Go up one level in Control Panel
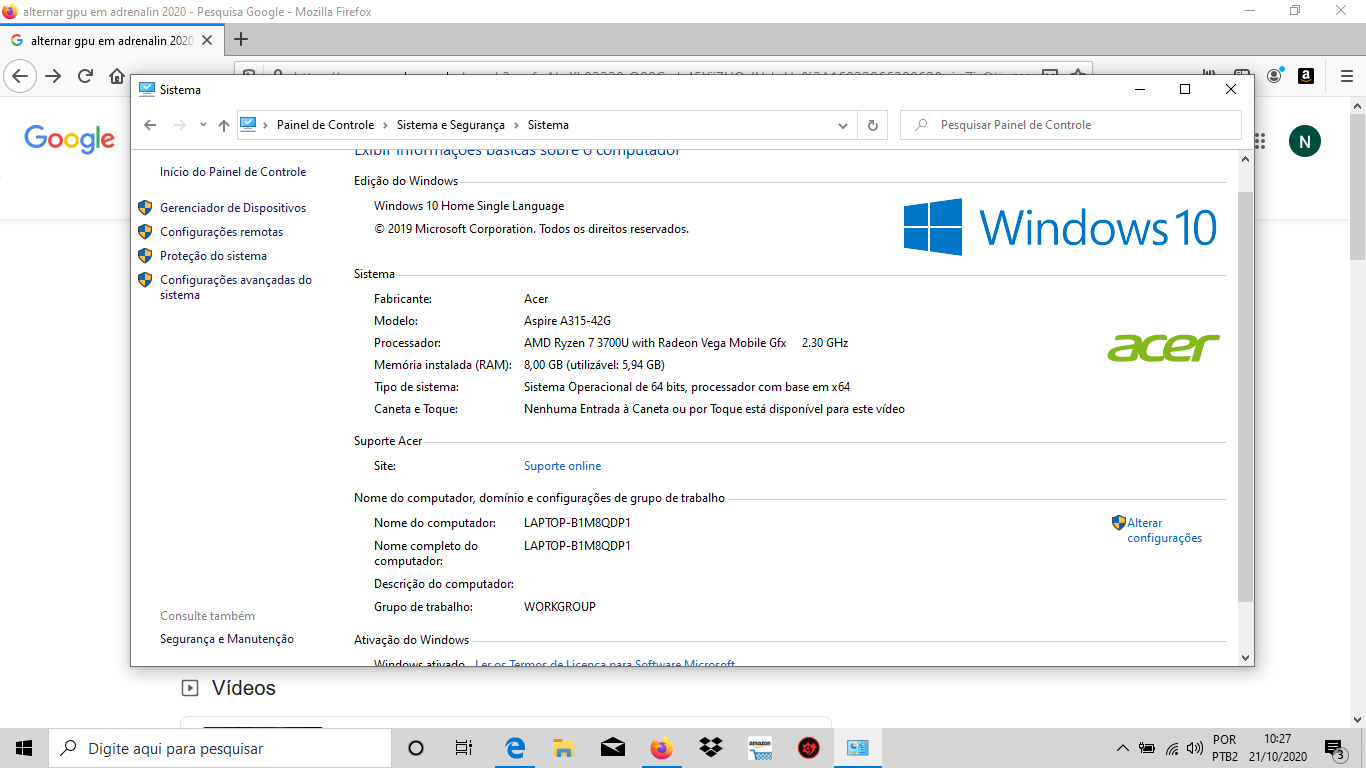This screenshot has height=768, width=1366. [223, 125]
